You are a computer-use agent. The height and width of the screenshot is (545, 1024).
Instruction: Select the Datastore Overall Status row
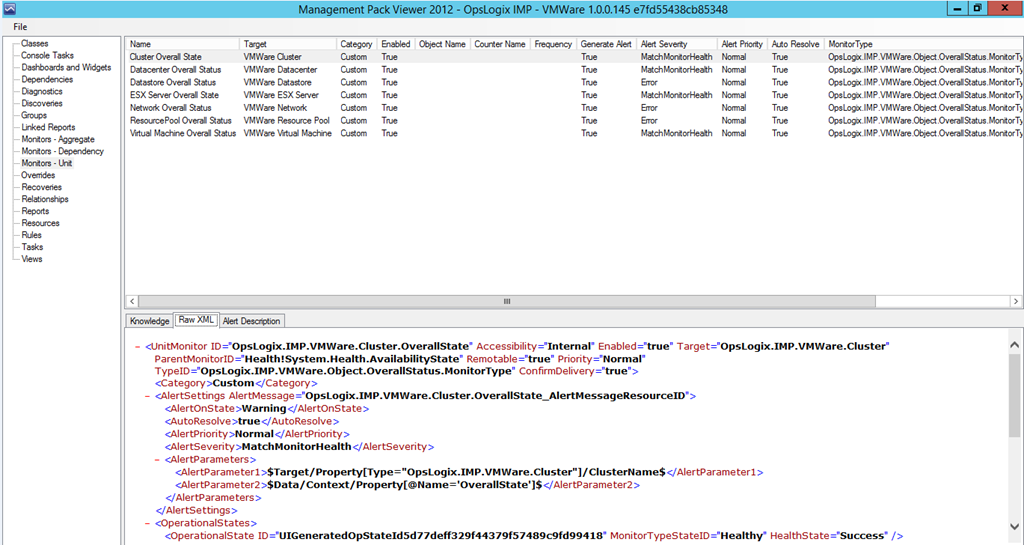(173, 82)
